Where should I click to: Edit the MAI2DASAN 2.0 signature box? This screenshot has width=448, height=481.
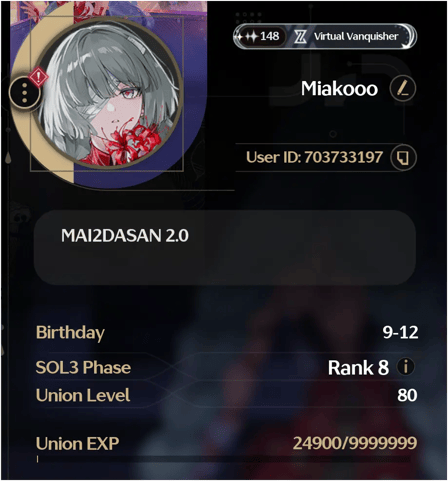[225, 248]
